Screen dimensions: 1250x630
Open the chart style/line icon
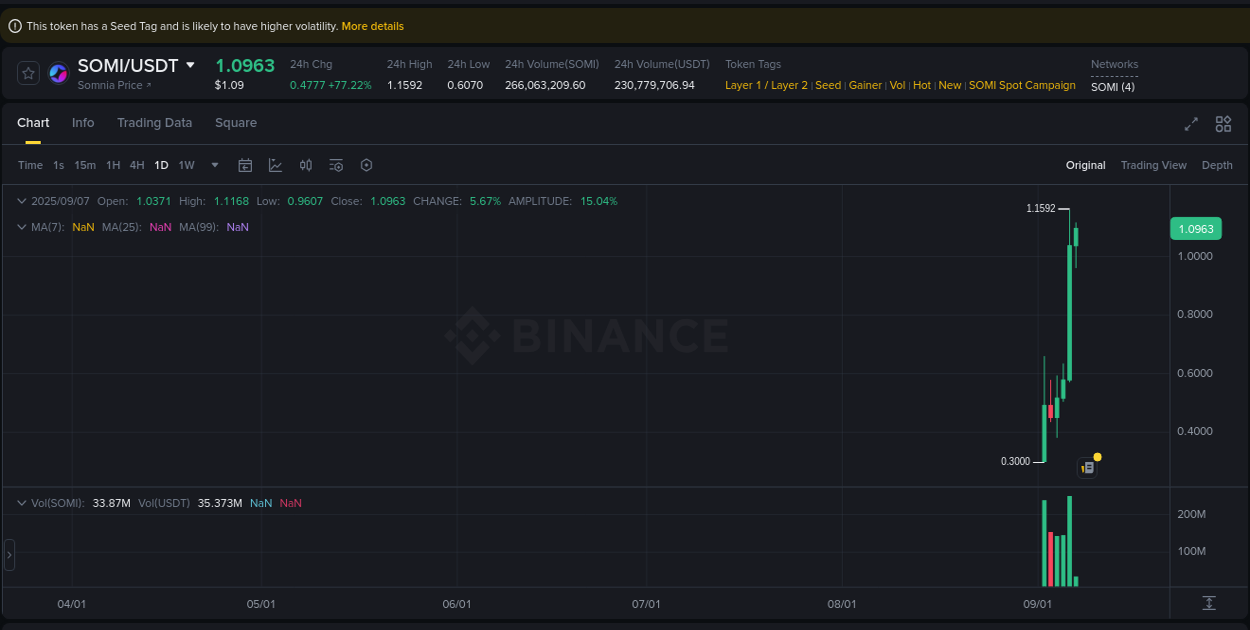click(x=275, y=165)
